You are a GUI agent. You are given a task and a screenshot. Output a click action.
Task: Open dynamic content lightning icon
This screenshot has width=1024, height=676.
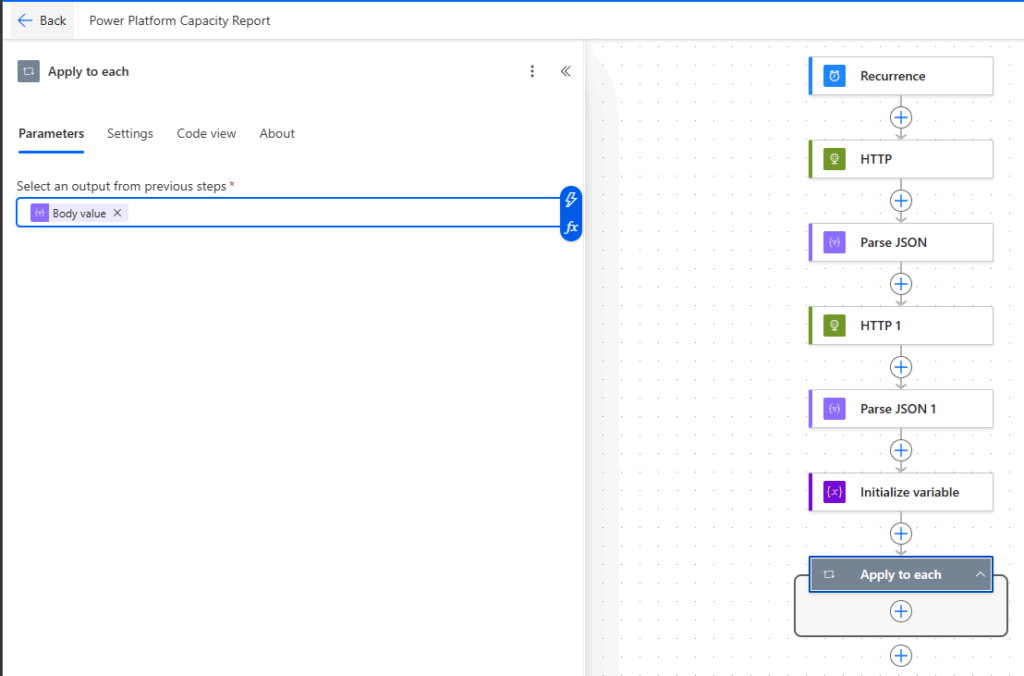571,198
